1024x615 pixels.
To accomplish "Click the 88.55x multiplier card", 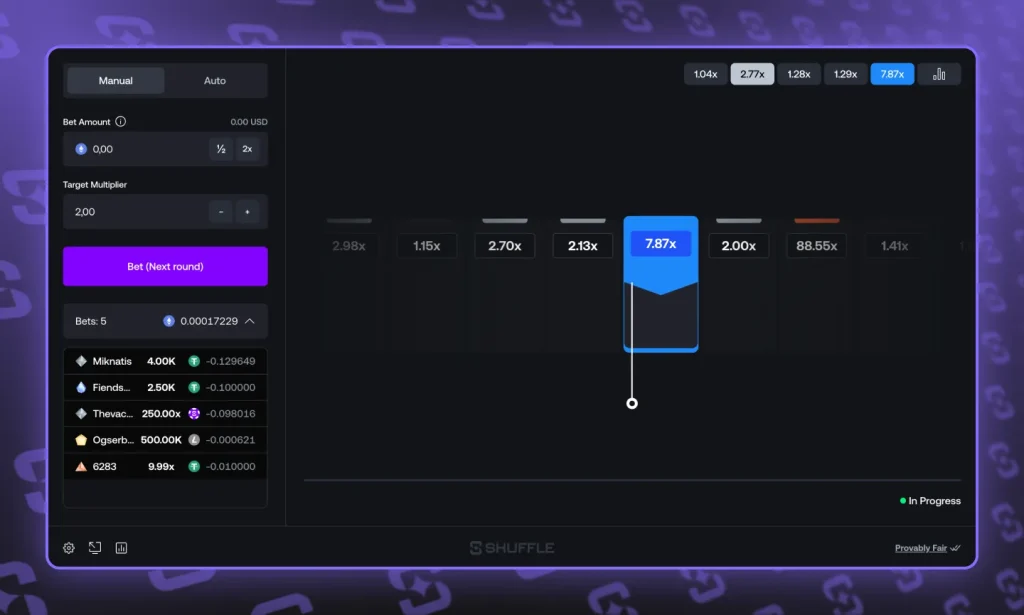I will click(816, 246).
